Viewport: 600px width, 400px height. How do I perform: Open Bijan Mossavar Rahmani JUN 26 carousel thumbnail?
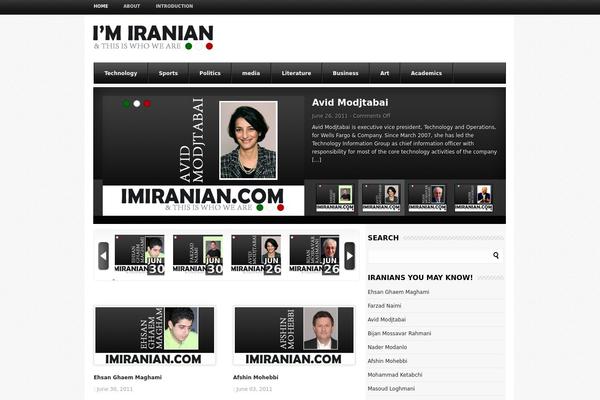pyautogui.click(x=314, y=255)
